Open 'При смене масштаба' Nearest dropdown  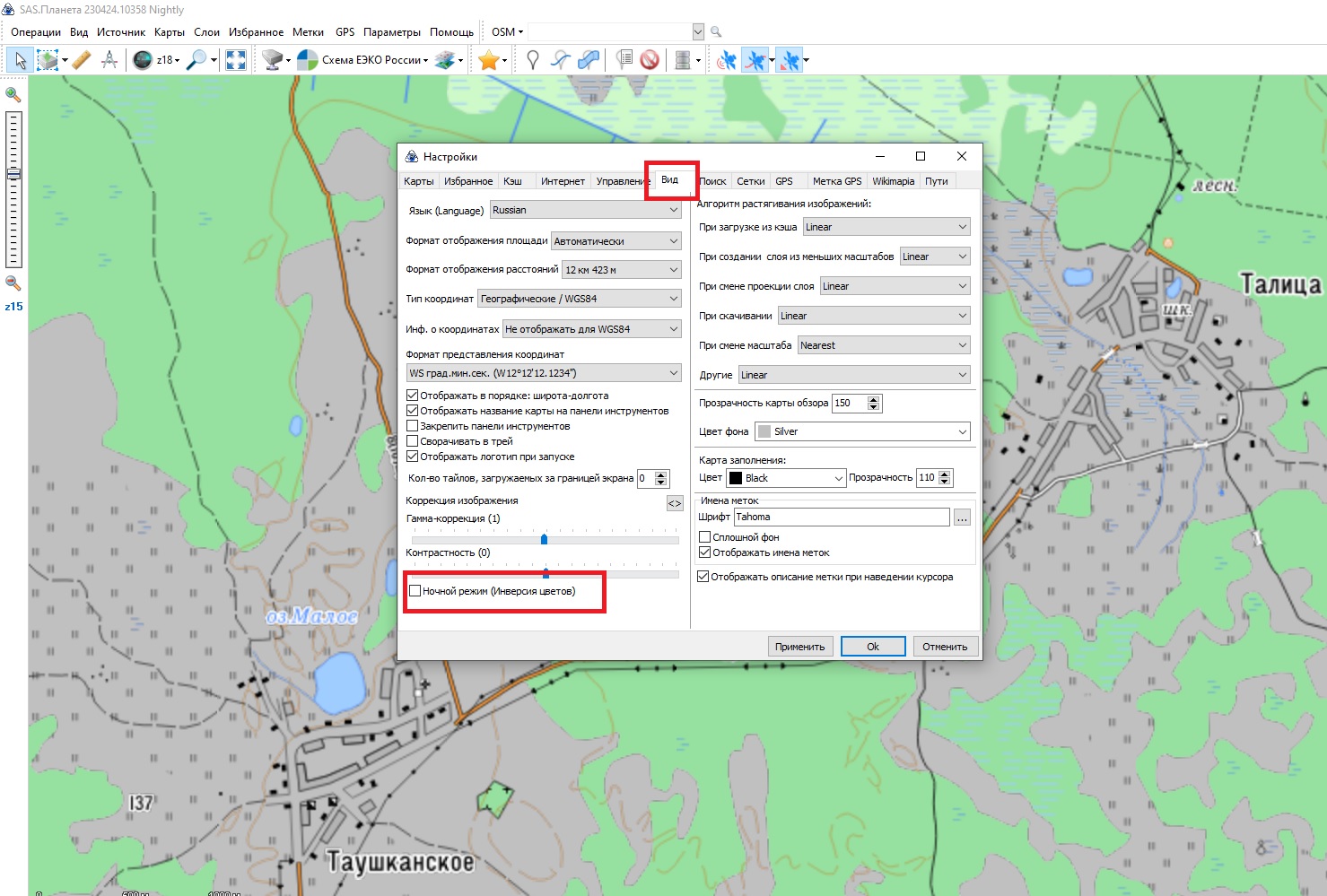pyautogui.click(x=884, y=345)
